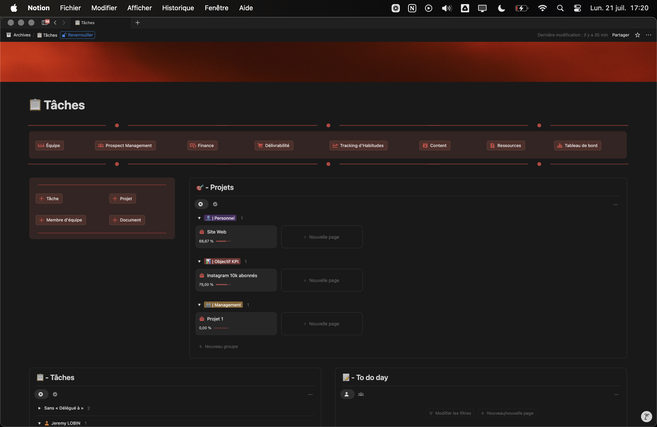Open the Délivrabilité page button
657x427 pixels.
[274, 145]
